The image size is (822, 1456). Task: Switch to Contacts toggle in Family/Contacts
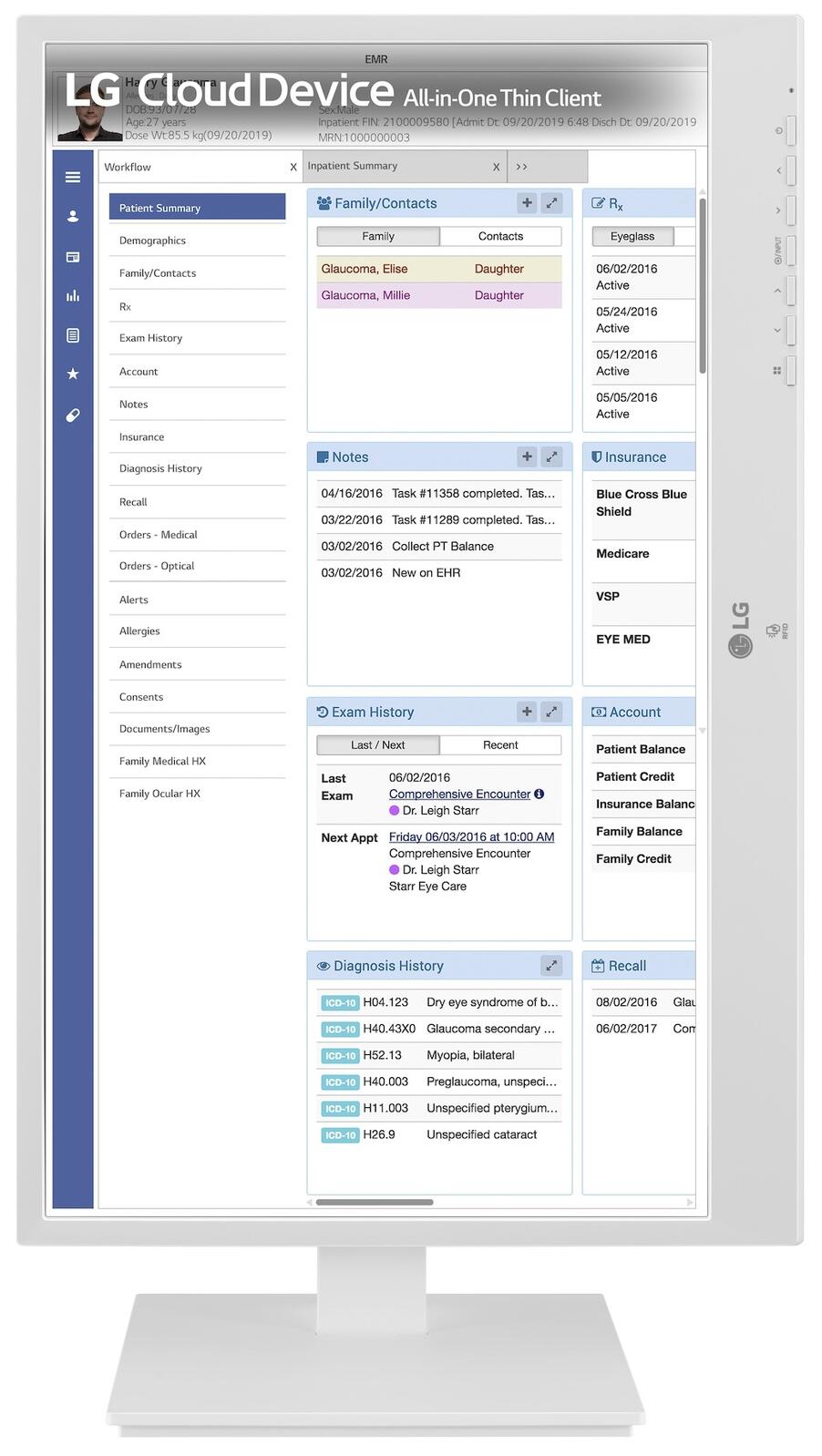click(x=500, y=236)
